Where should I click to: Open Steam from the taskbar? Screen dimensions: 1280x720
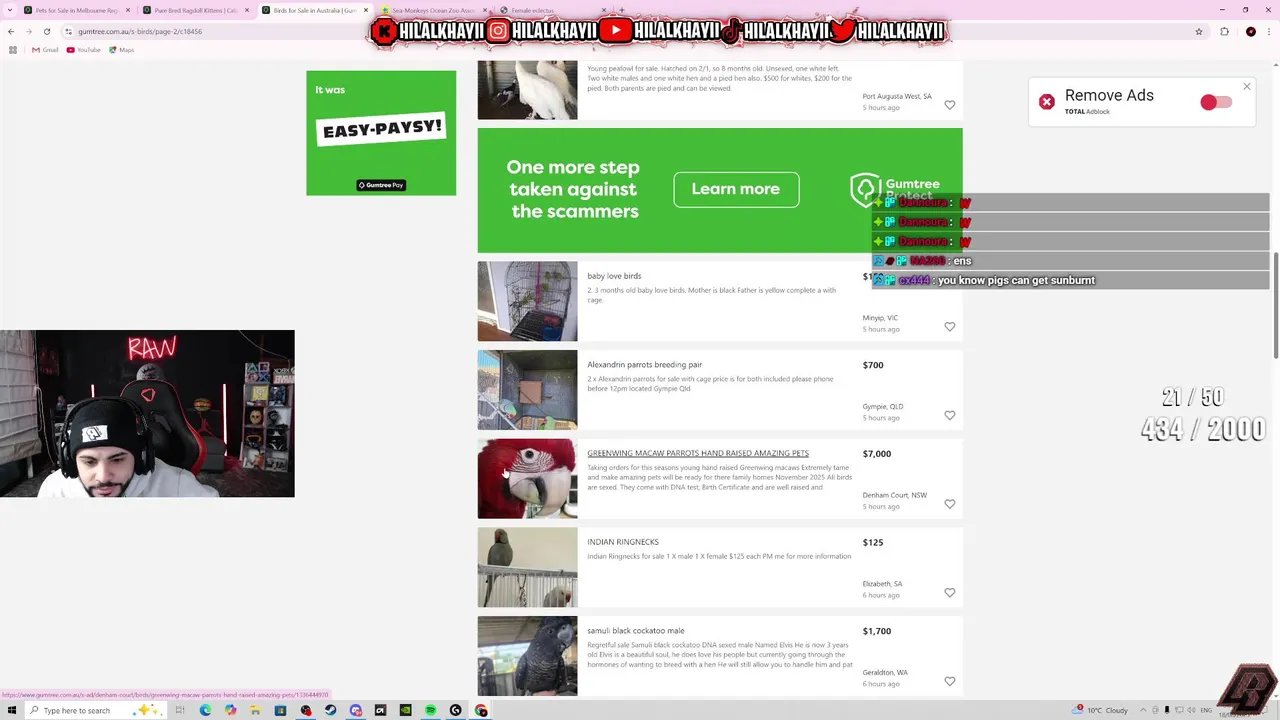tap(330, 710)
